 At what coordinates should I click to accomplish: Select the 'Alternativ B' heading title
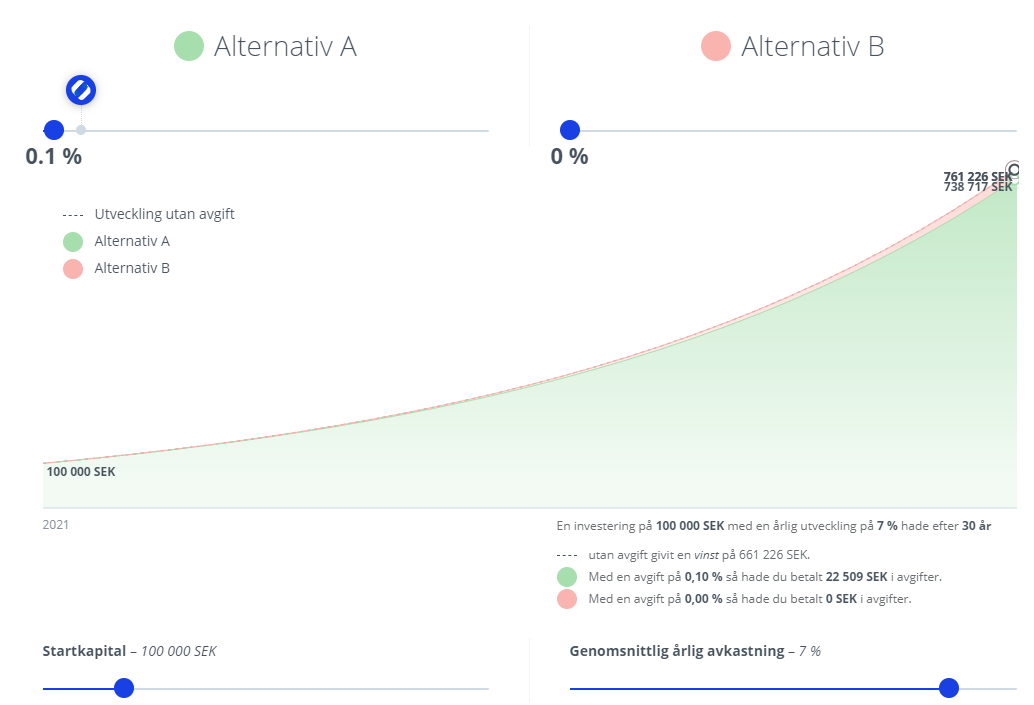812,46
